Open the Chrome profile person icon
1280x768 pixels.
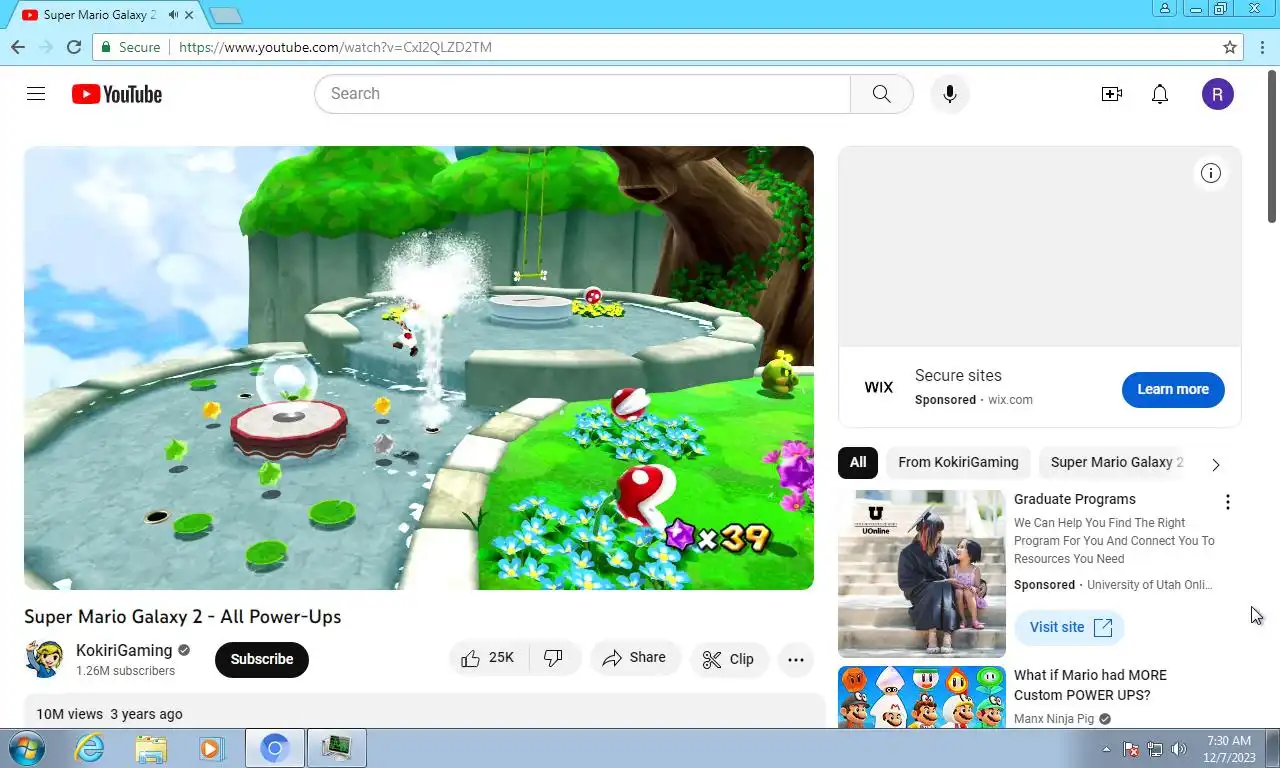click(1165, 8)
